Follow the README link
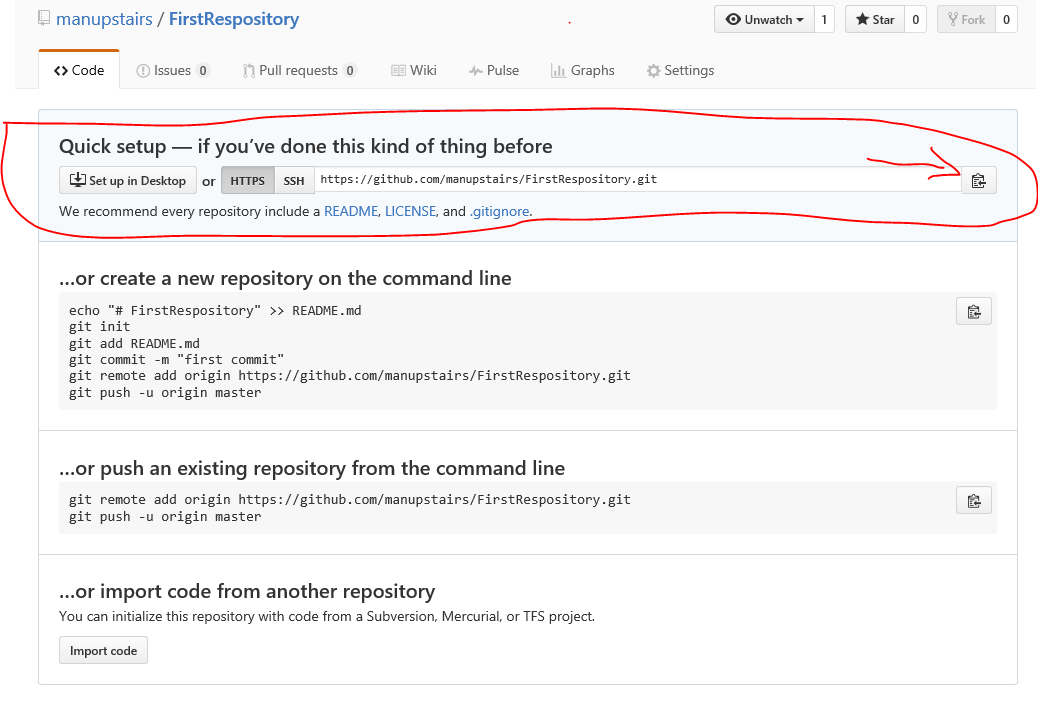The width and height of the screenshot is (1038, 702). pyautogui.click(x=351, y=211)
